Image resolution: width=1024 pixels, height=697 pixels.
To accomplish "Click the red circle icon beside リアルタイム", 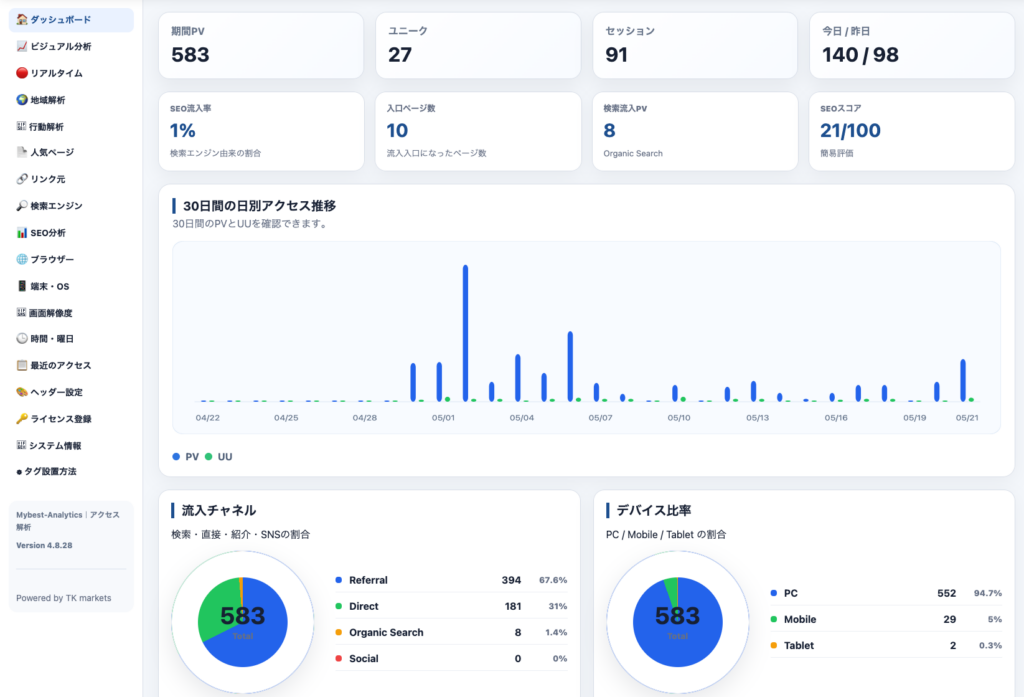I will tap(22, 73).
